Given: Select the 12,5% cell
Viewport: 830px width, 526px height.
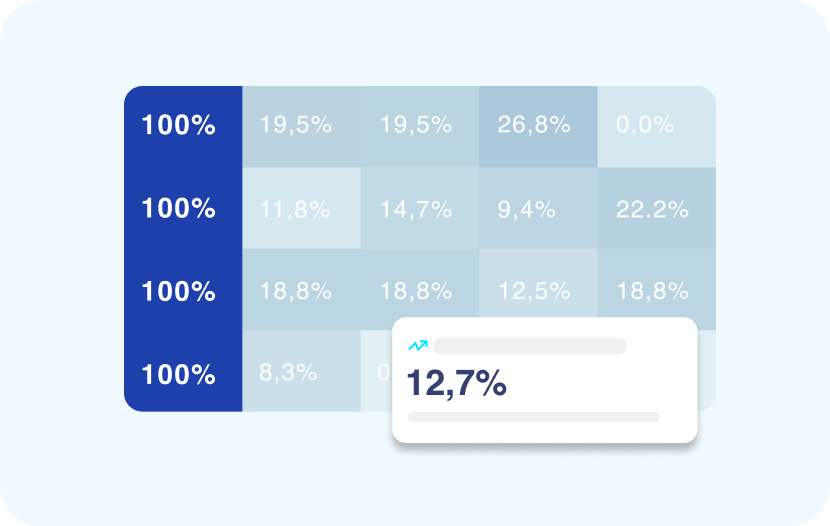Looking at the screenshot, I should tap(534, 291).
